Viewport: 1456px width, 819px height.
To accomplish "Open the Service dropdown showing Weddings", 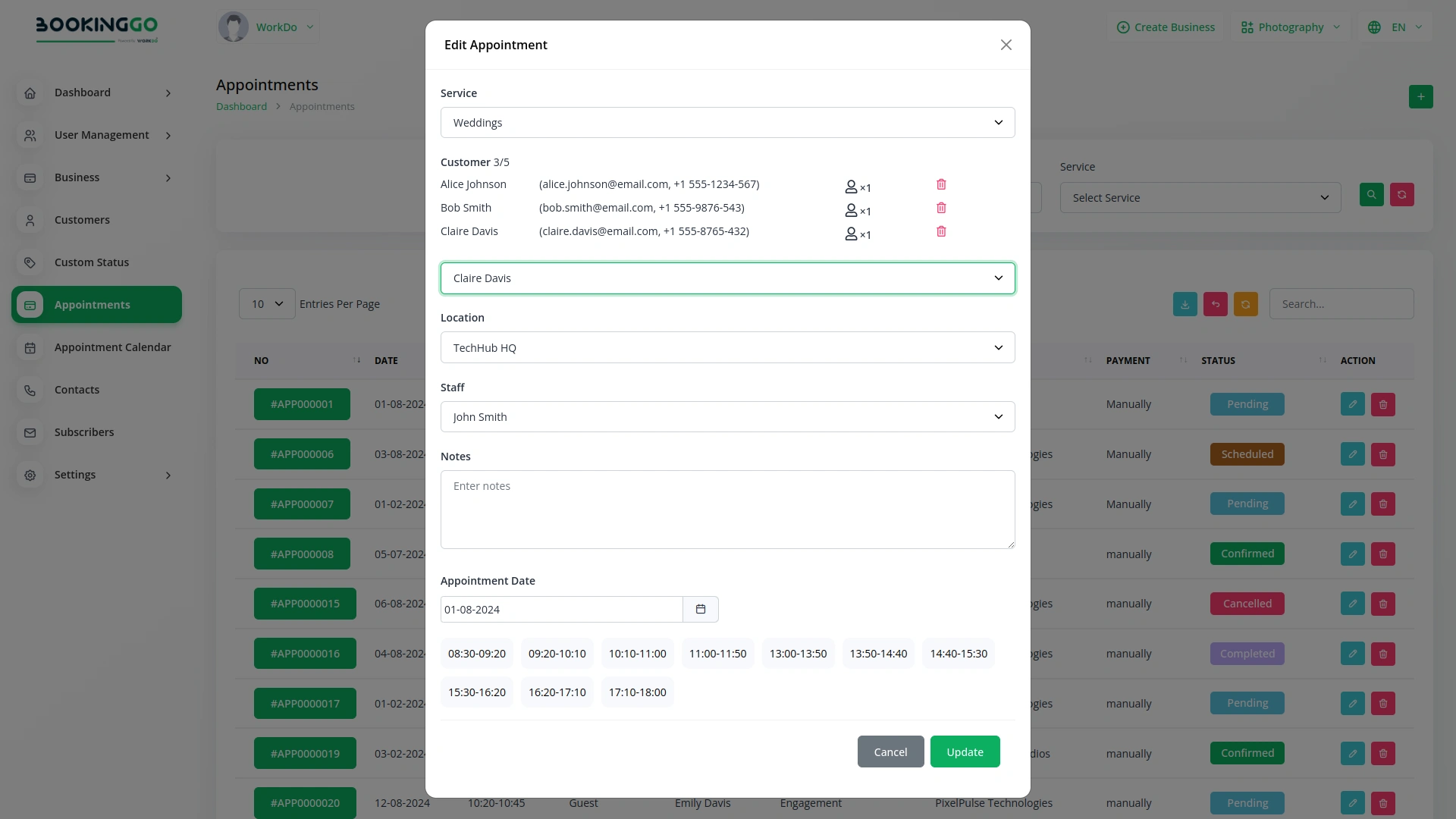I will (727, 122).
